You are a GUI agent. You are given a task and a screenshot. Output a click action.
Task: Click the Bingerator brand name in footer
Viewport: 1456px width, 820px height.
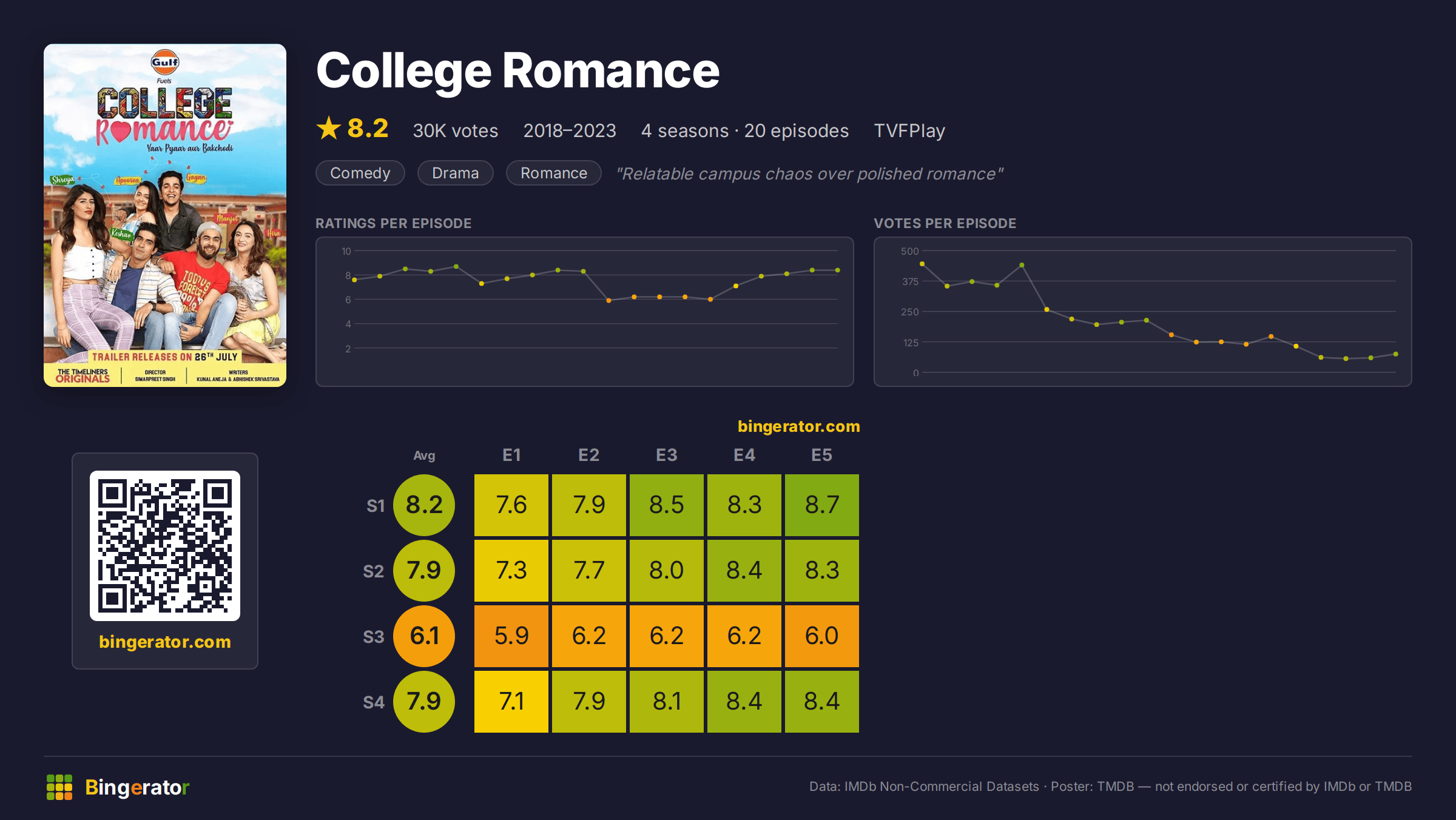click(137, 787)
